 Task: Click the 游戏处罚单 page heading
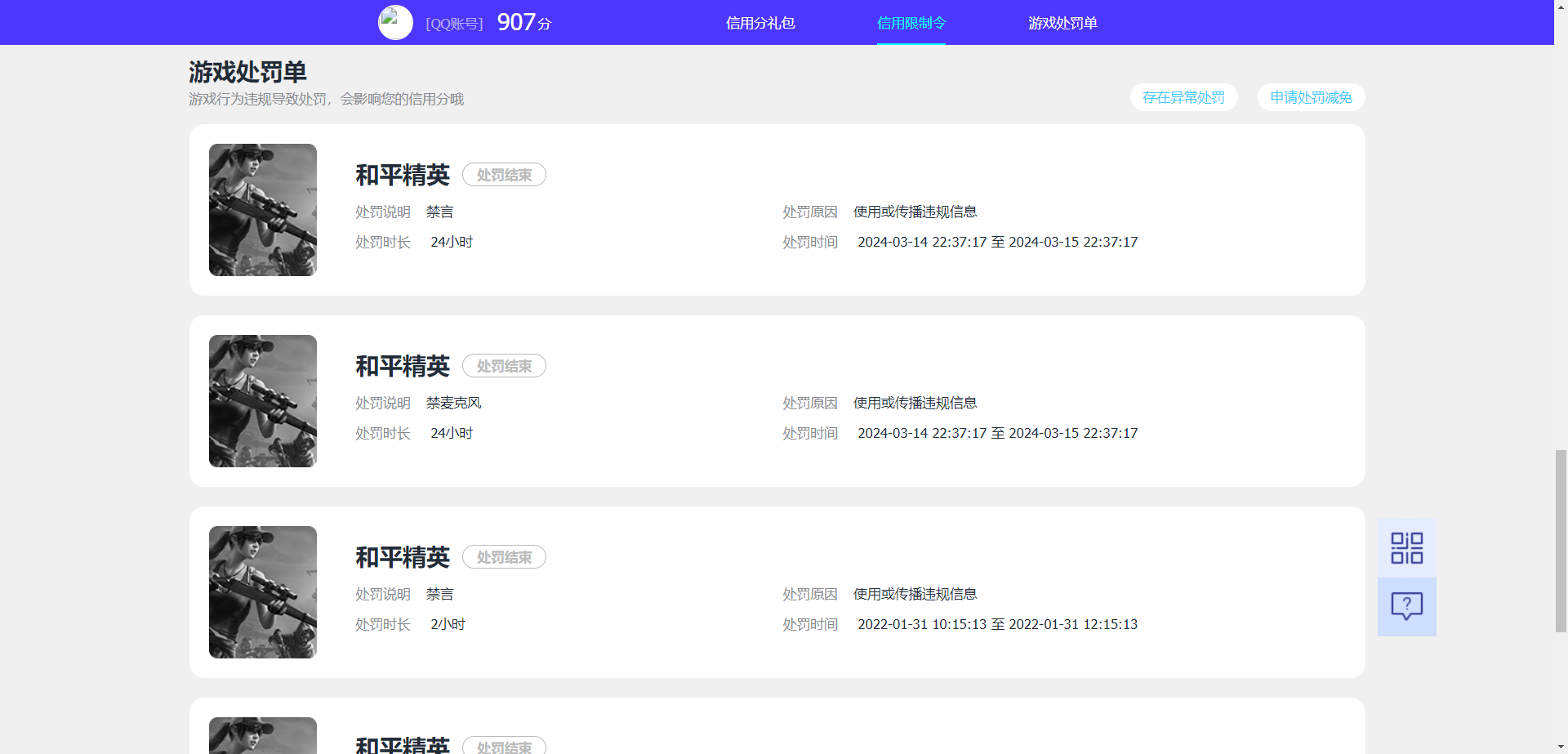click(x=247, y=72)
